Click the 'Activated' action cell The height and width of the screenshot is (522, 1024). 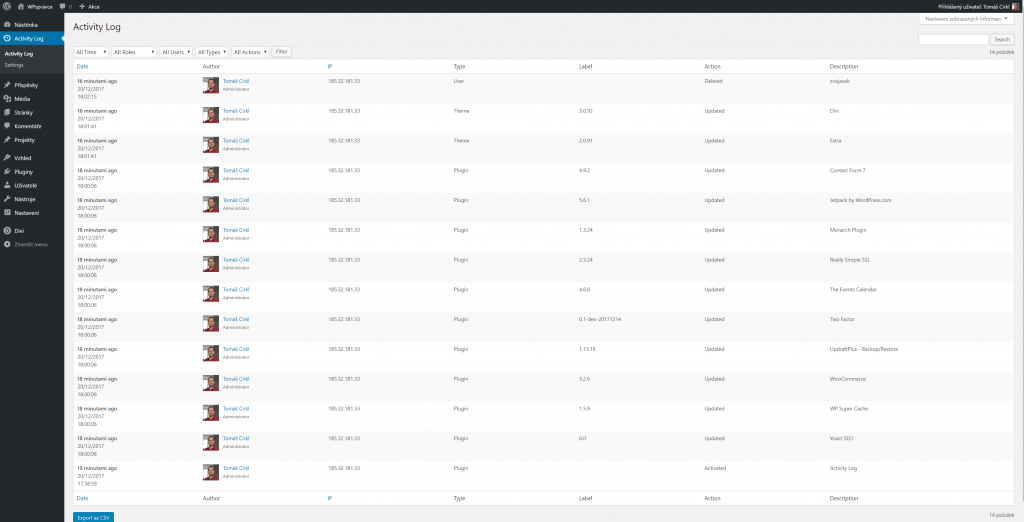pyautogui.click(x=715, y=468)
